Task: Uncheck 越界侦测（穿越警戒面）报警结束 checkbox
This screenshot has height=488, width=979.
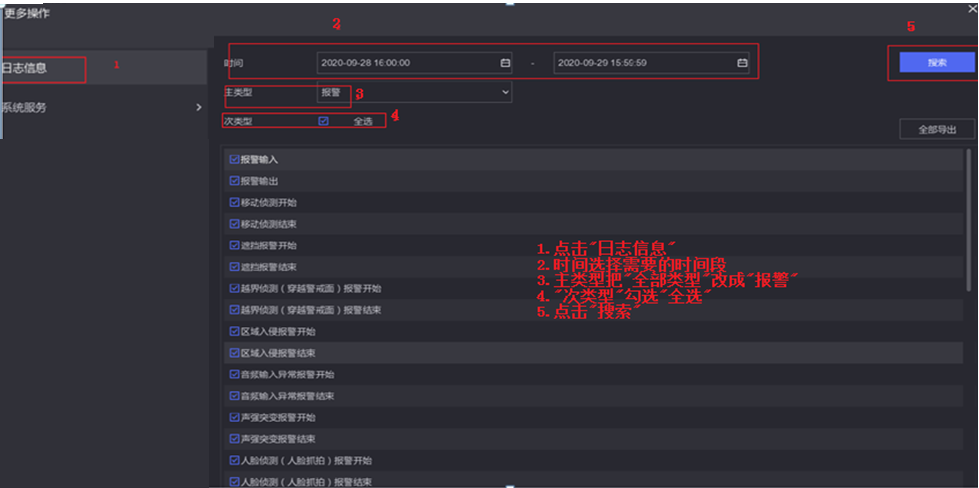Action: point(234,310)
